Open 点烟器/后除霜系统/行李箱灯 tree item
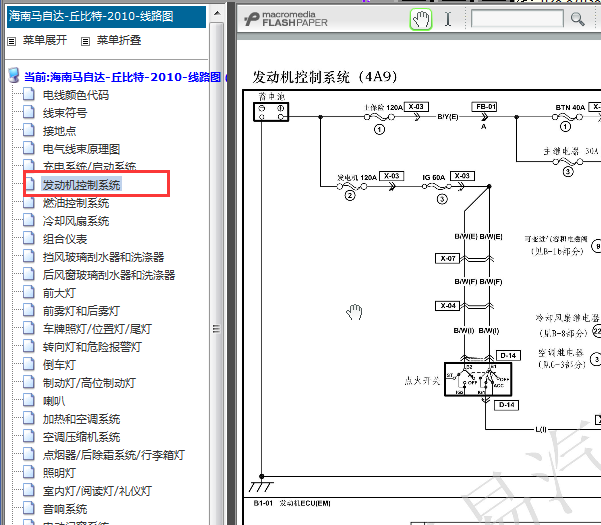The height and width of the screenshot is (525, 601). (114, 455)
